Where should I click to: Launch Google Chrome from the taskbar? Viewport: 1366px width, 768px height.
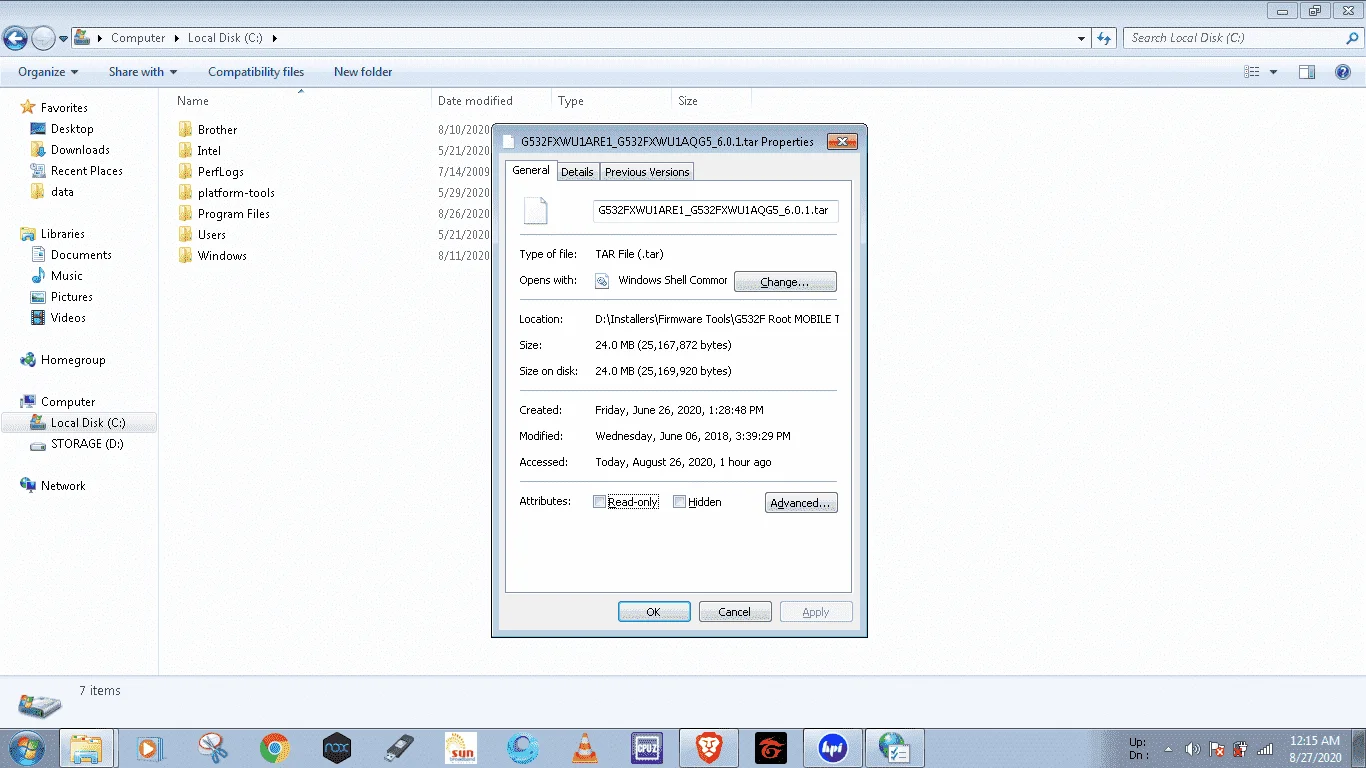274,748
